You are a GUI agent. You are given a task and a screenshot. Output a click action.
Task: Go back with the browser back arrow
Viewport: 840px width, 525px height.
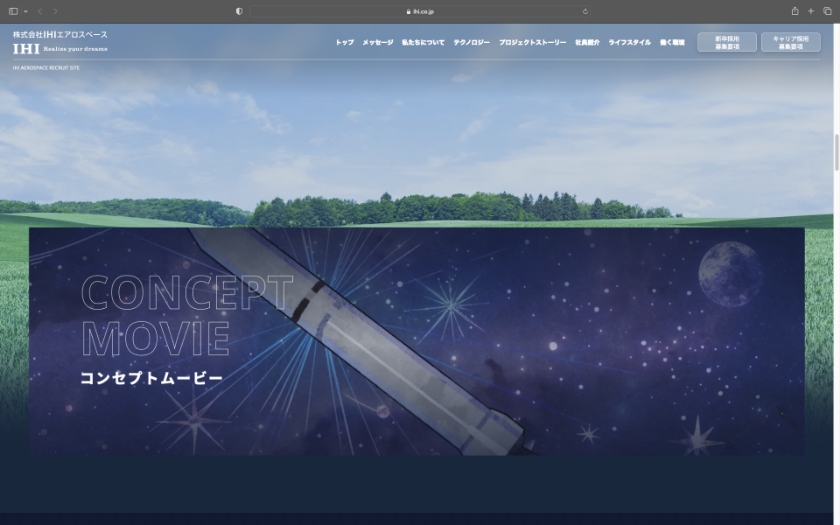40,11
